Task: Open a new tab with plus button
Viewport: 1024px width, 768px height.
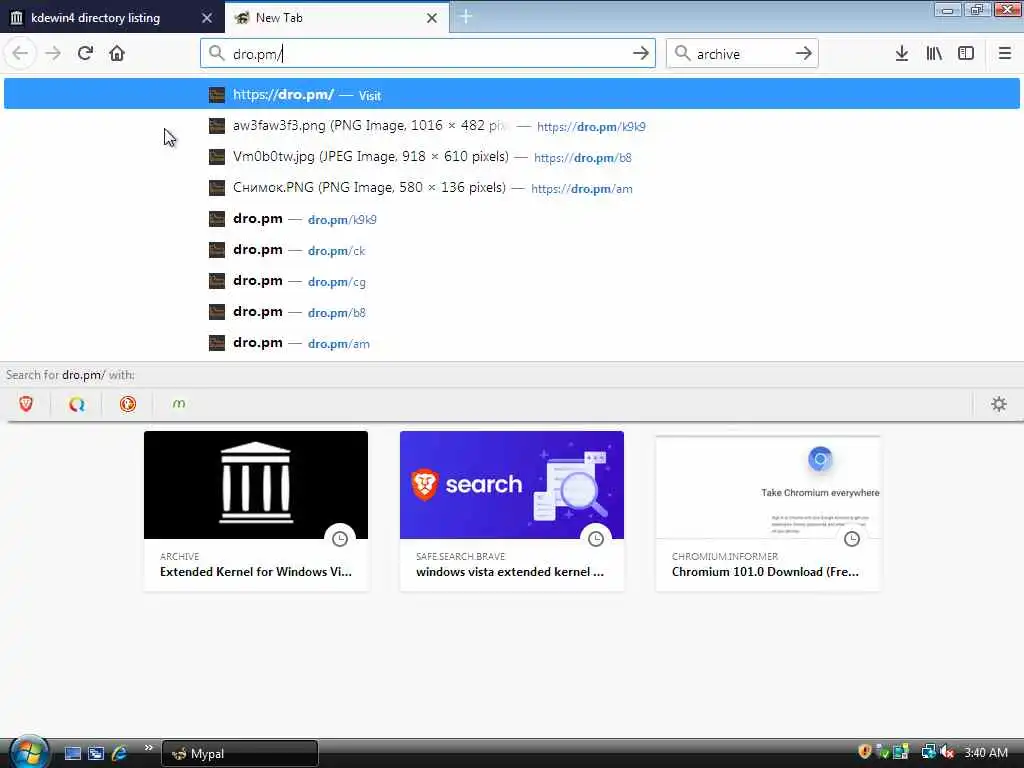Action: click(466, 16)
